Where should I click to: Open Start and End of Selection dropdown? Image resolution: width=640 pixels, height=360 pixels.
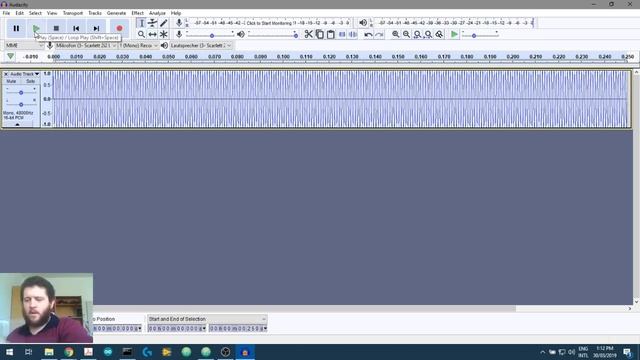[207, 319]
